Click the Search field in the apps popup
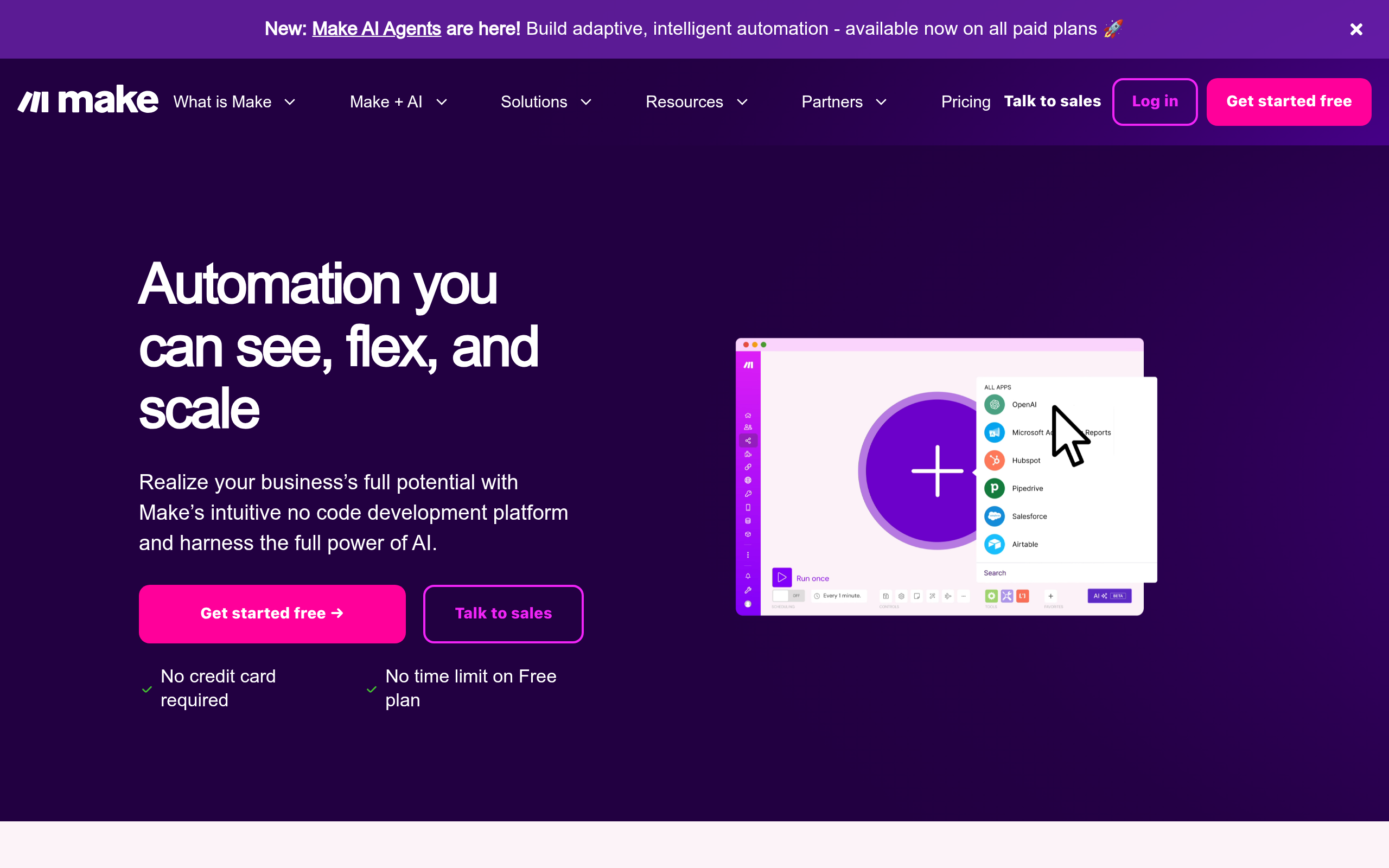The height and width of the screenshot is (868, 1389). 1066,573
